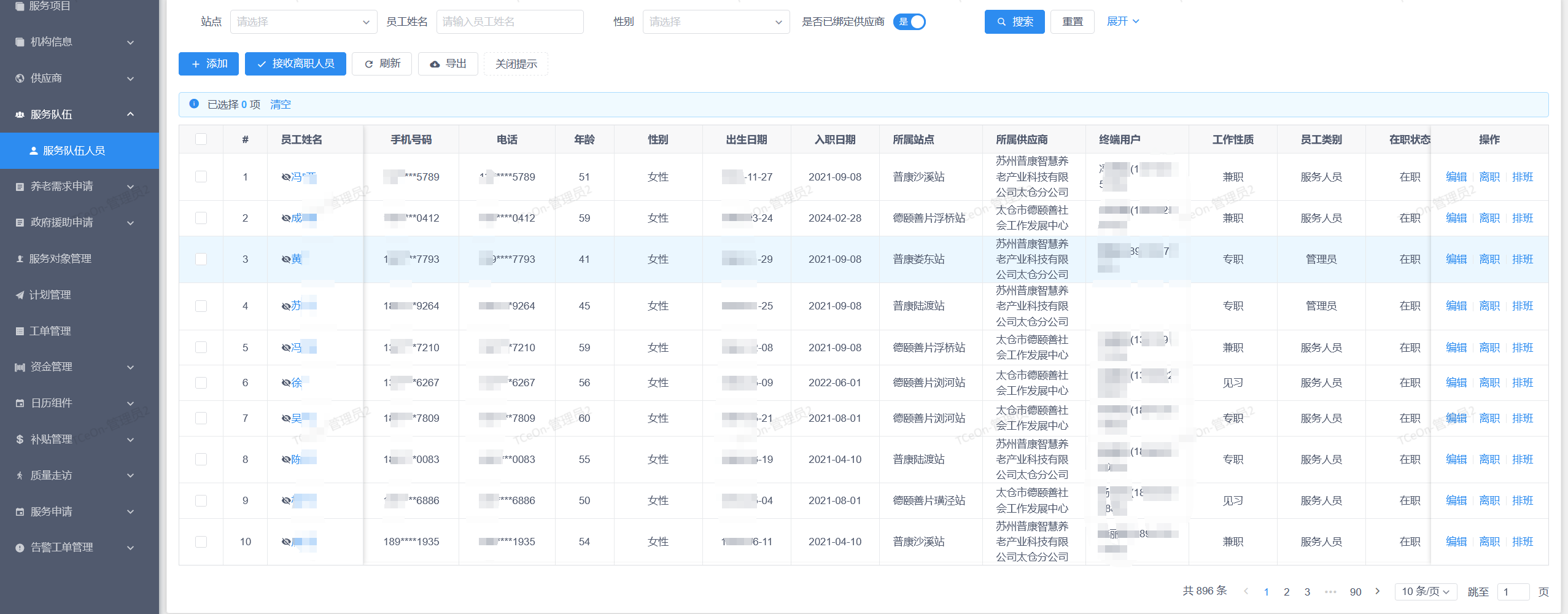Viewport: 1568px width, 614px height.
Task: Open 服务对象管理 menu item
Action: pyautogui.click(x=79, y=258)
